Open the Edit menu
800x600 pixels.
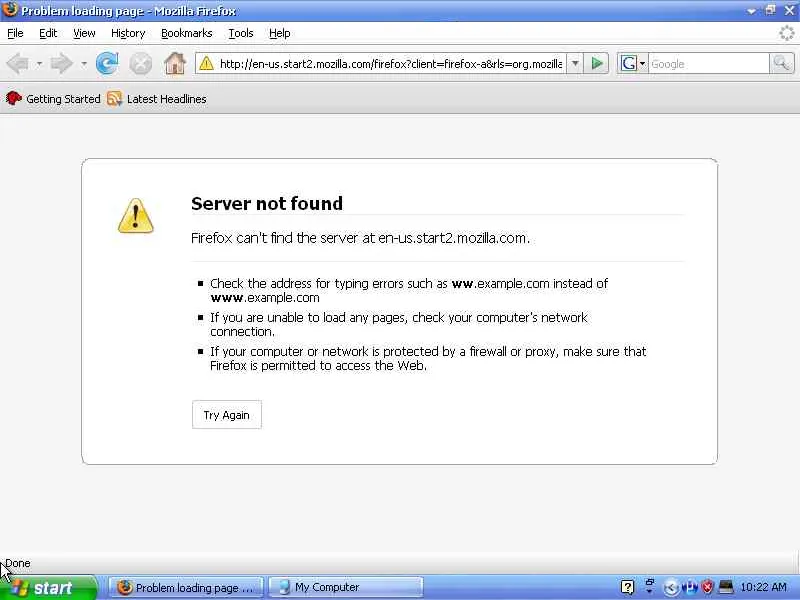(x=48, y=33)
